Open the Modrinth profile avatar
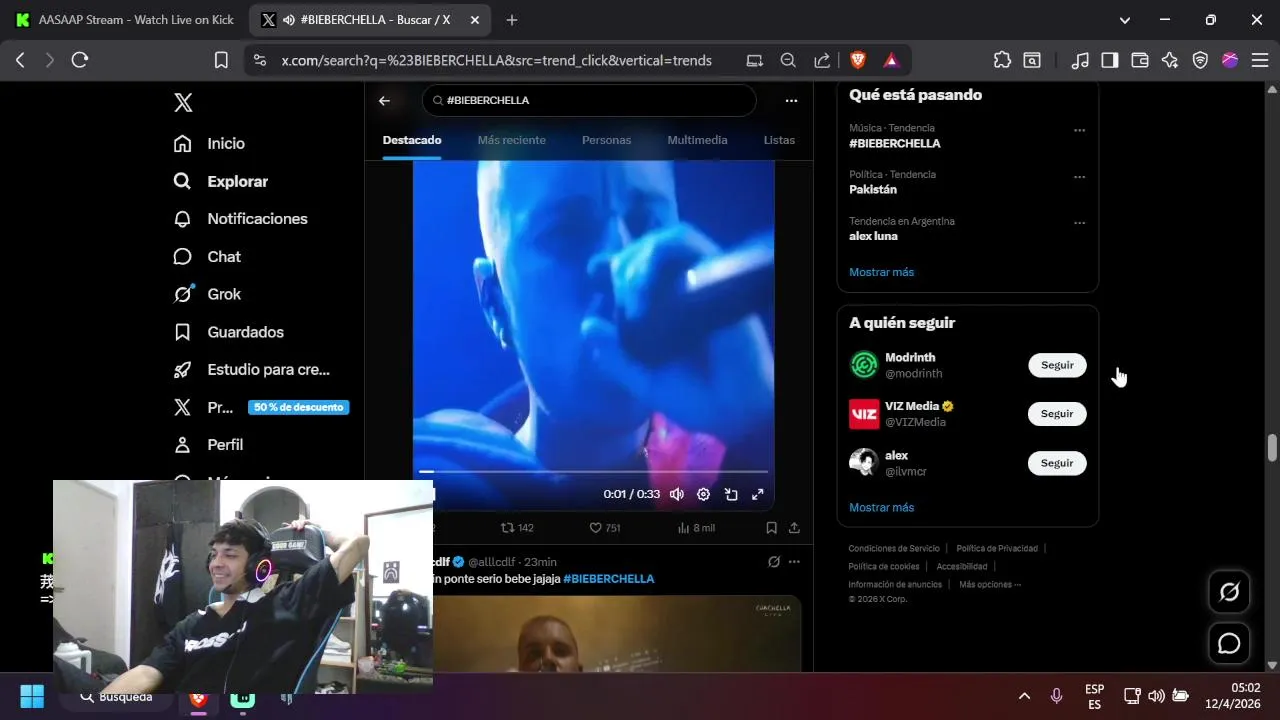This screenshot has height=720, width=1280. [864, 365]
